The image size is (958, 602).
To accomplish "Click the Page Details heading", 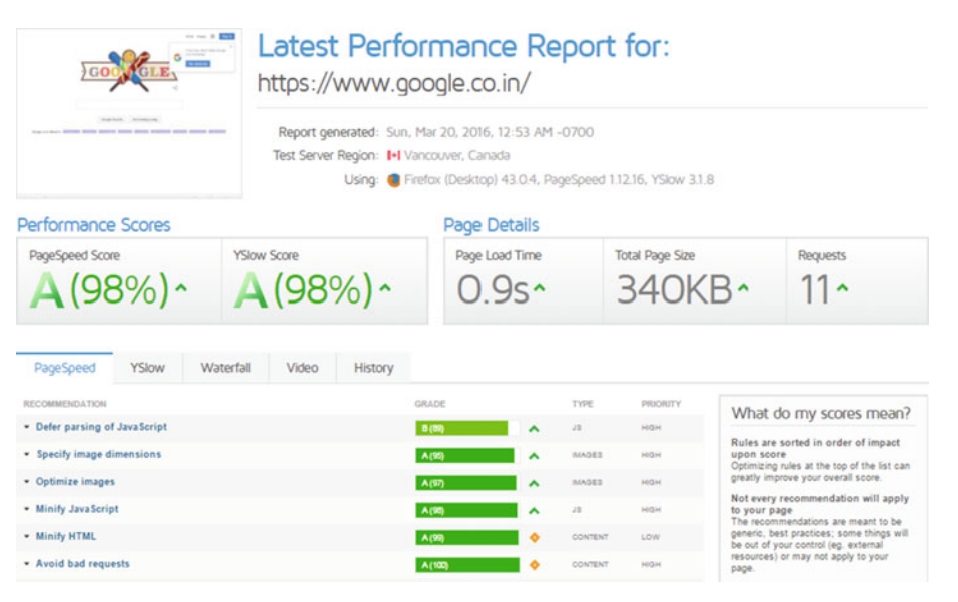I will (491, 226).
